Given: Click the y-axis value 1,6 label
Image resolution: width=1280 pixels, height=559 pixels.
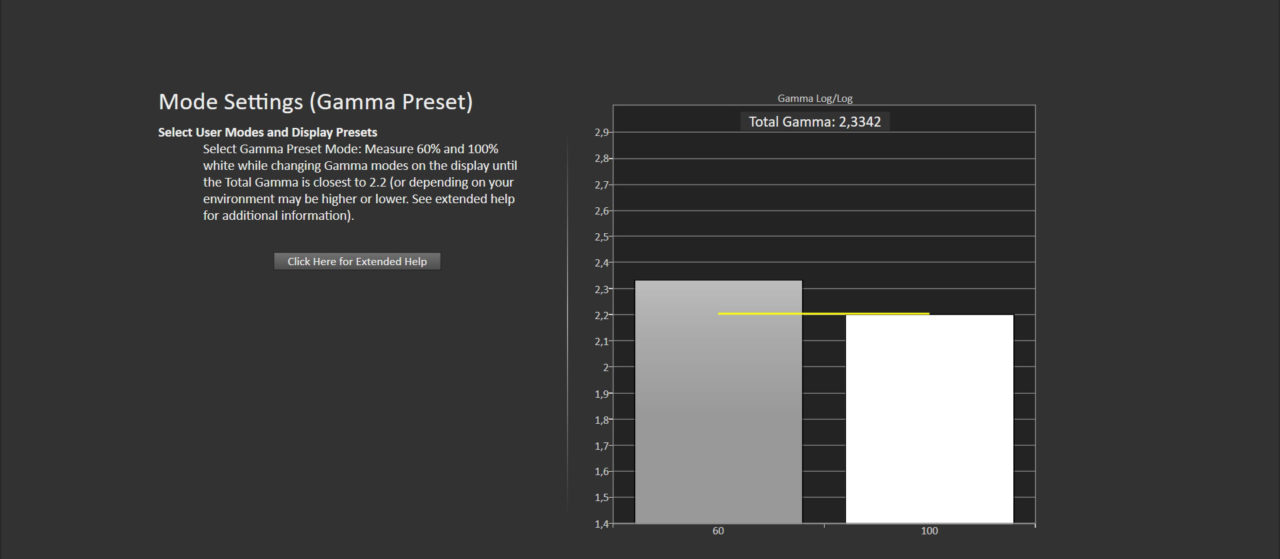Looking at the screenshot, I should click(601, 472).
